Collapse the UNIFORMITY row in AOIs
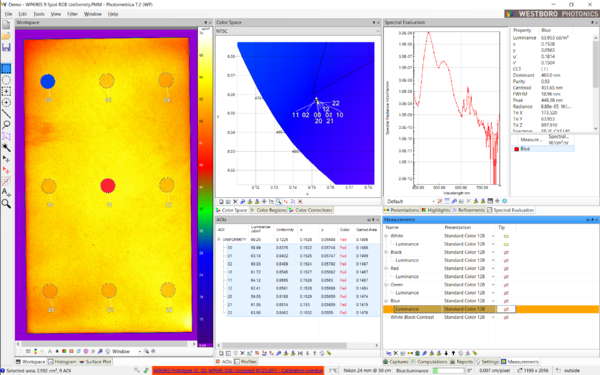The height and width of the screenshot is (375, 600). [219, 240]
